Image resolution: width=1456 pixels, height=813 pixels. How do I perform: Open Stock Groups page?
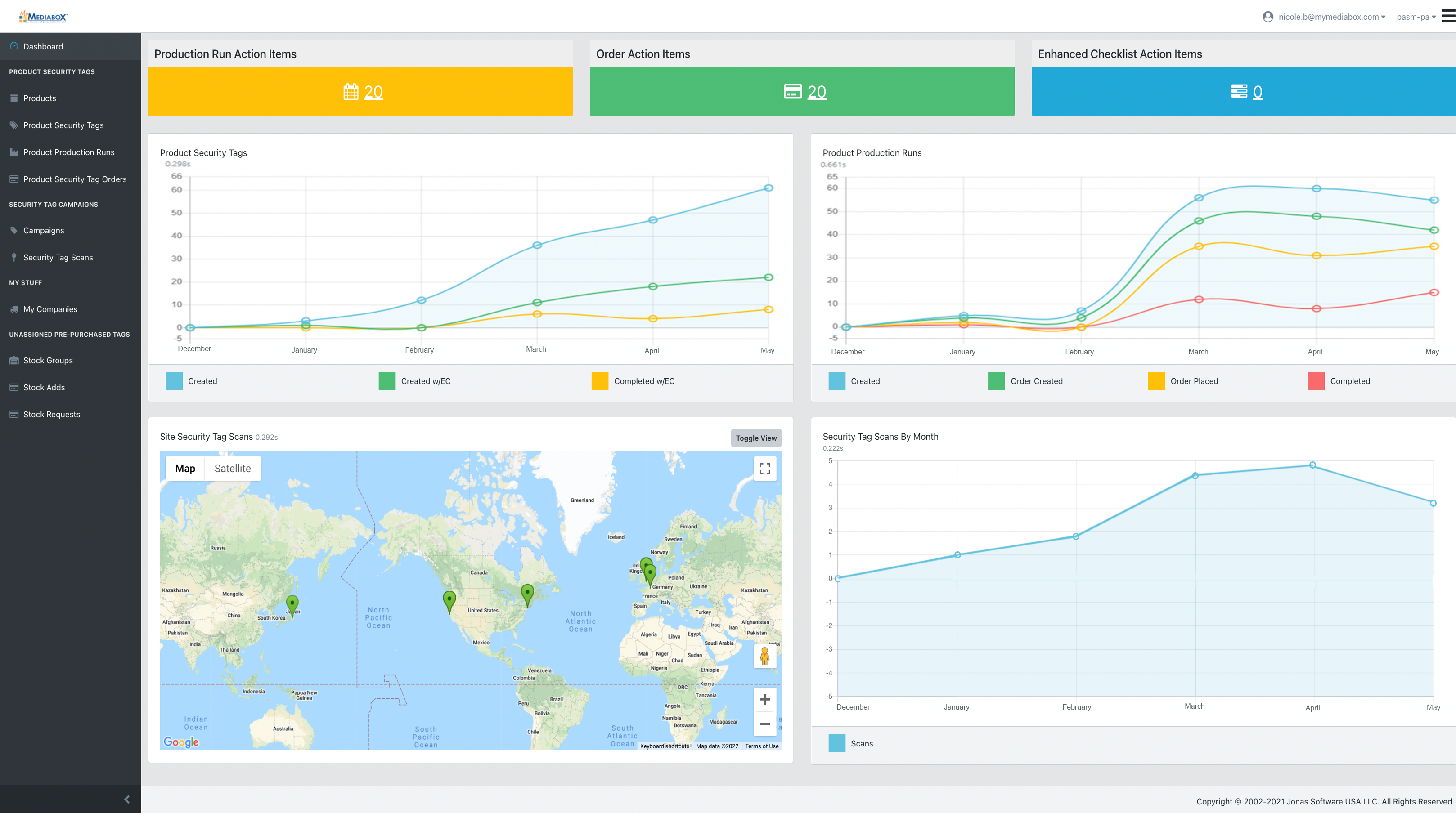71,361
